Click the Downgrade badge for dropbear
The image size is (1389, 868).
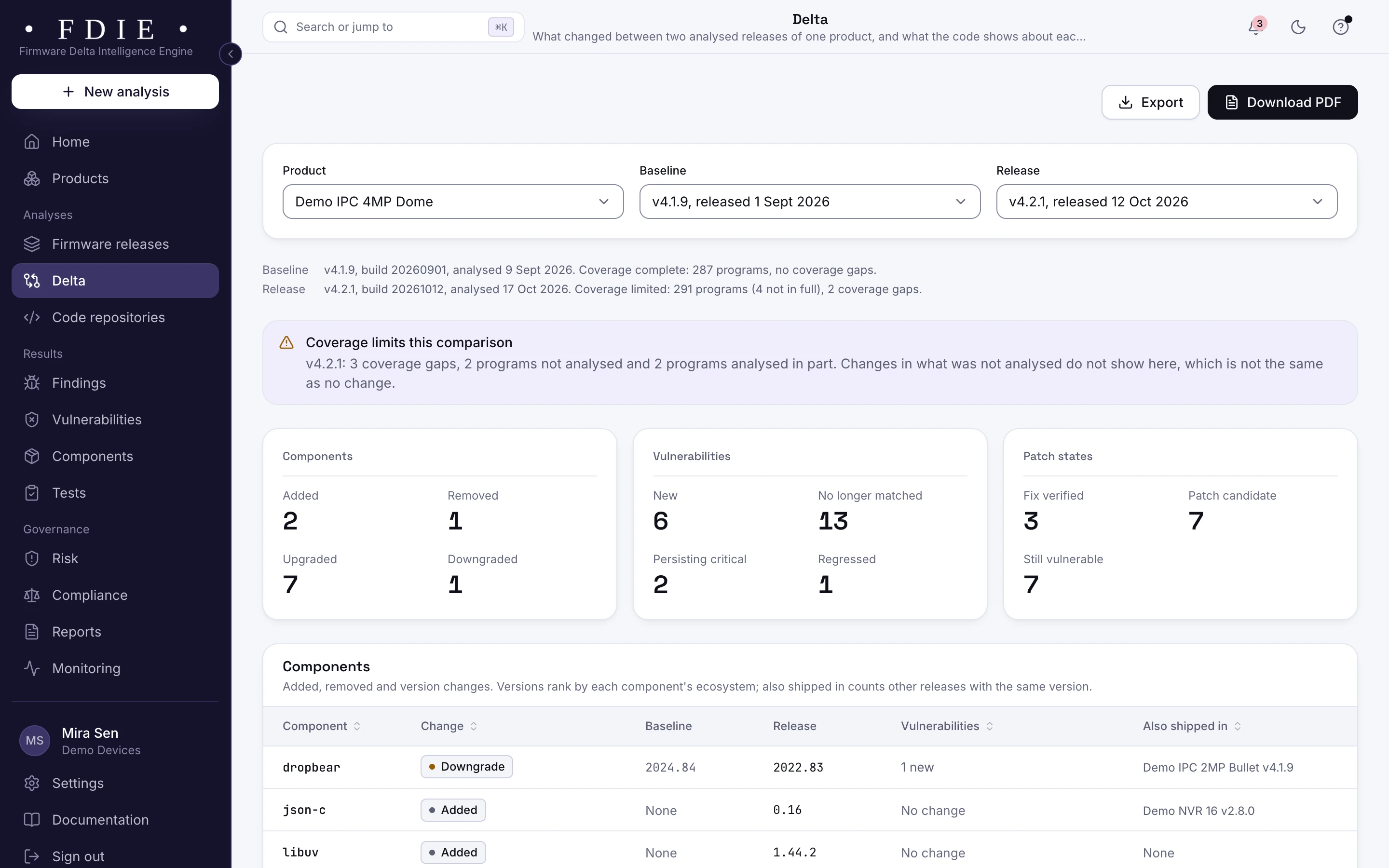(467, 767)
